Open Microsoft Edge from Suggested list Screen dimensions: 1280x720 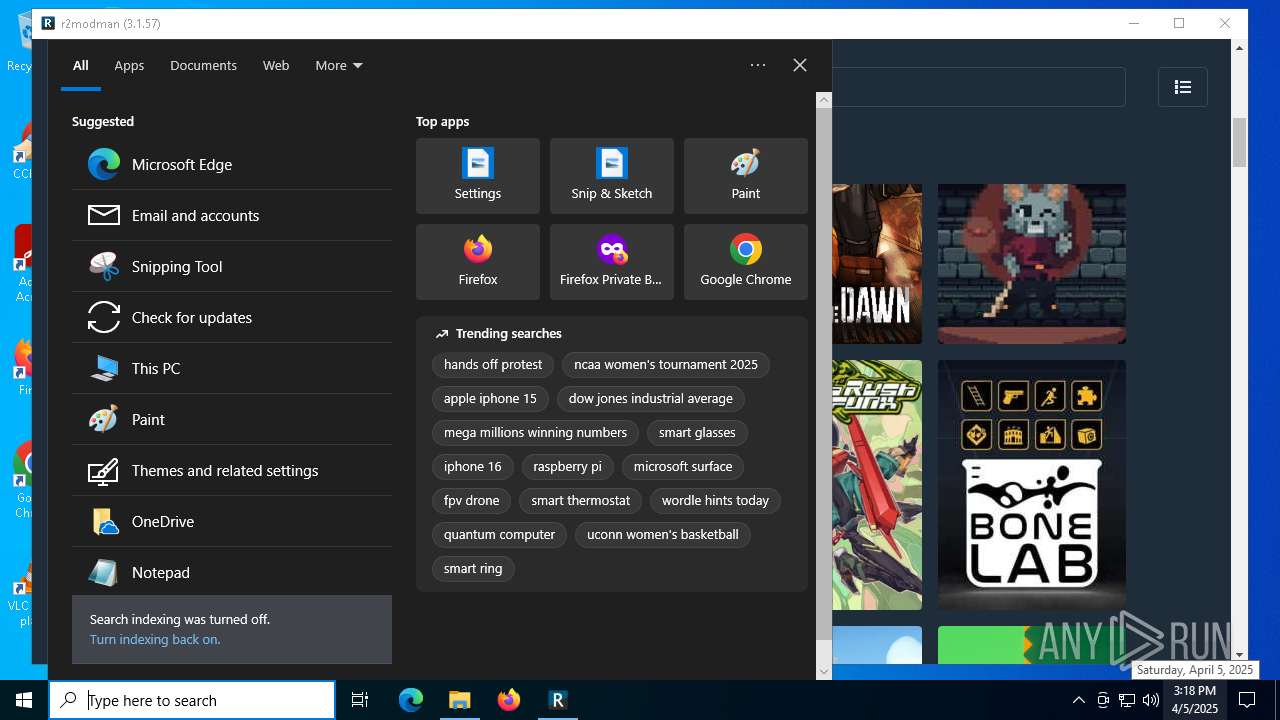[232, 164]
